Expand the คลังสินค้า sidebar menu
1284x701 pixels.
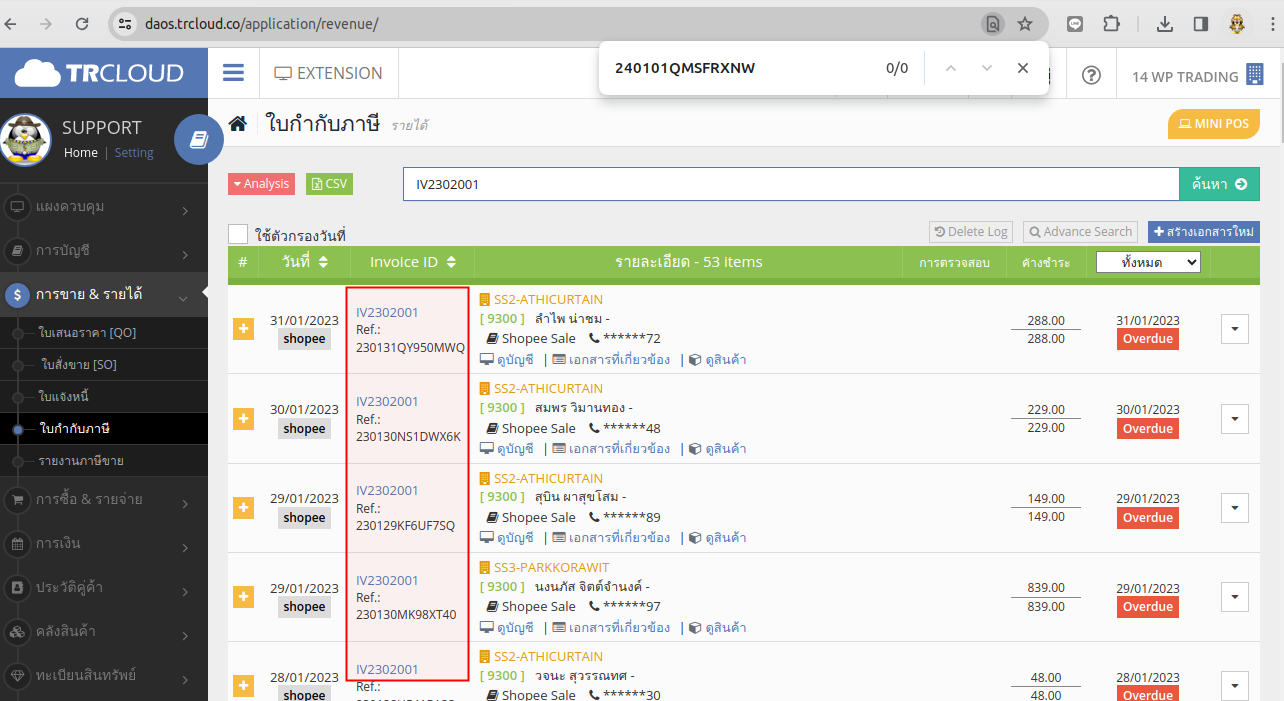pos(104,631)
